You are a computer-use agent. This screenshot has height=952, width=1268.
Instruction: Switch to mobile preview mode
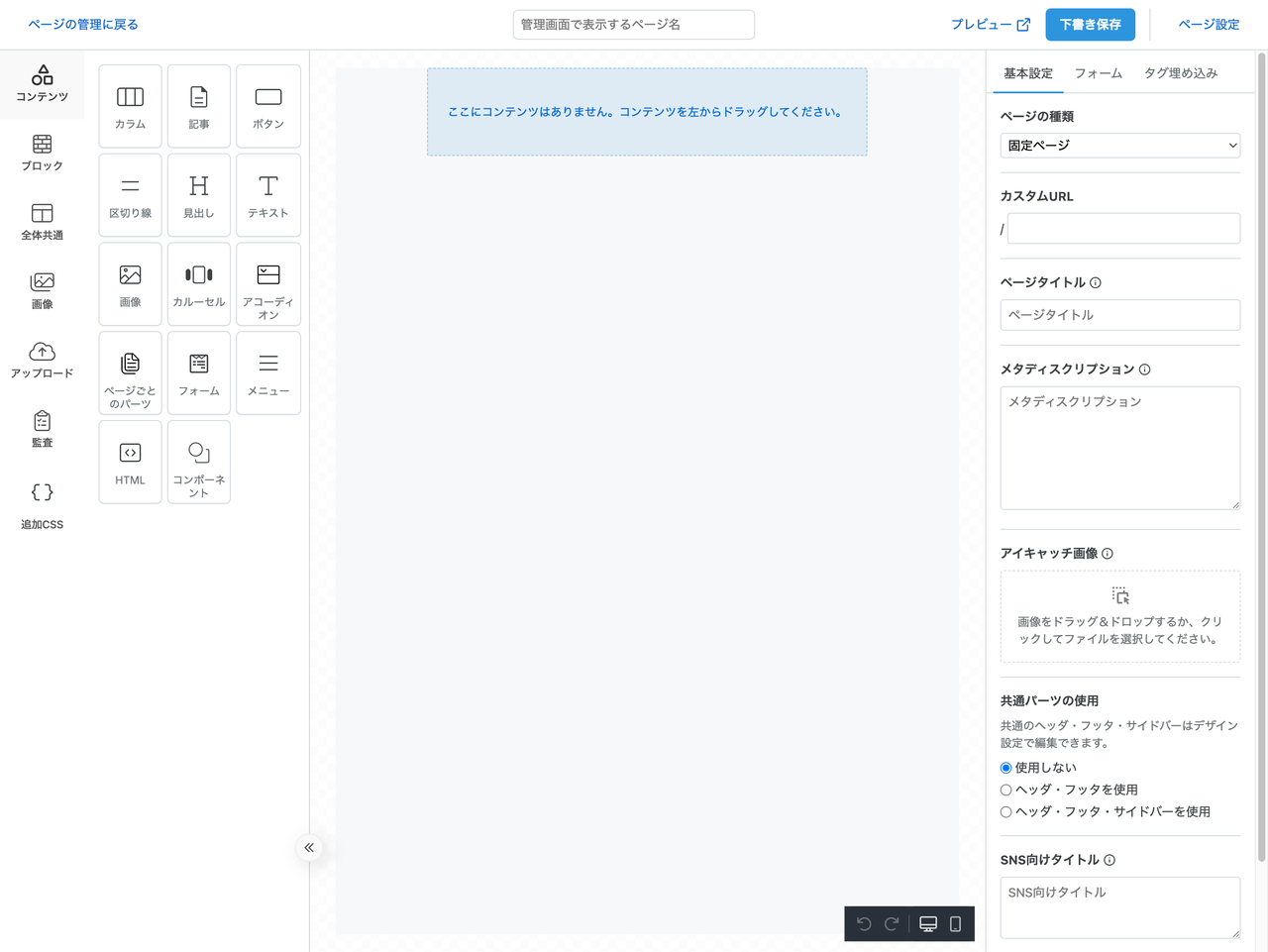pos(954,922)
